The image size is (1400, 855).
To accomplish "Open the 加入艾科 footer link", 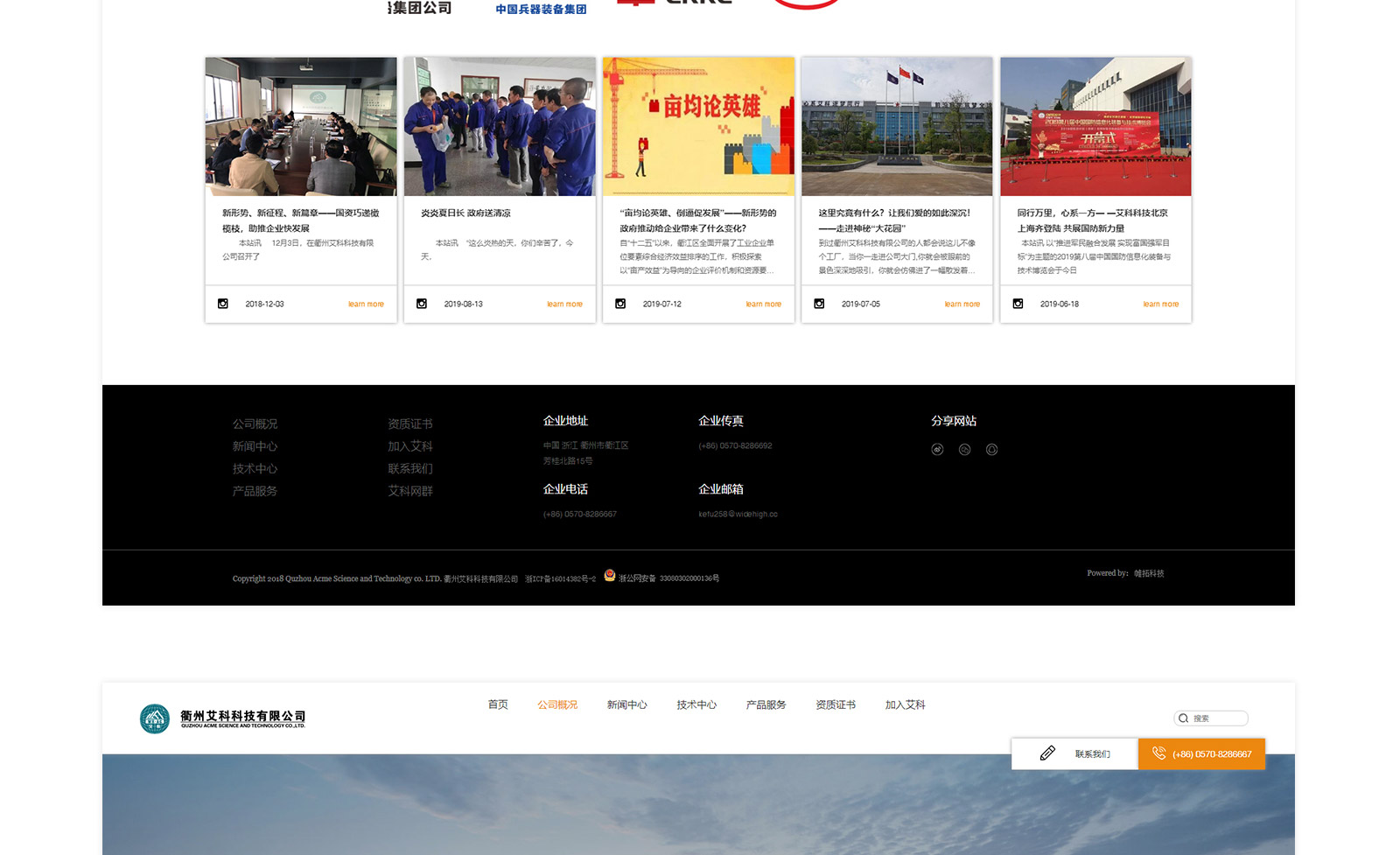I will pos(410,446).
